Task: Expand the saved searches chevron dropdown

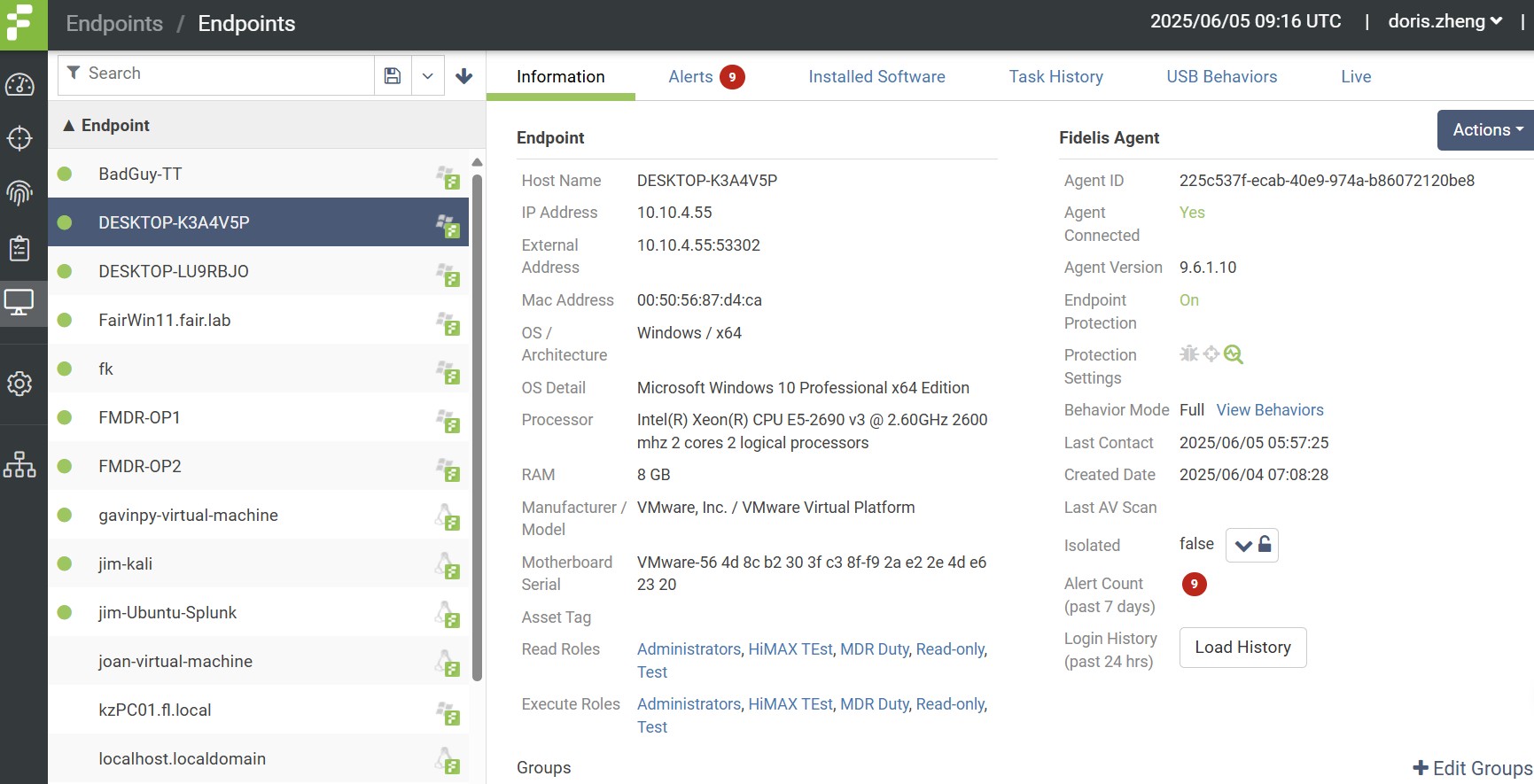Action: 427,76
